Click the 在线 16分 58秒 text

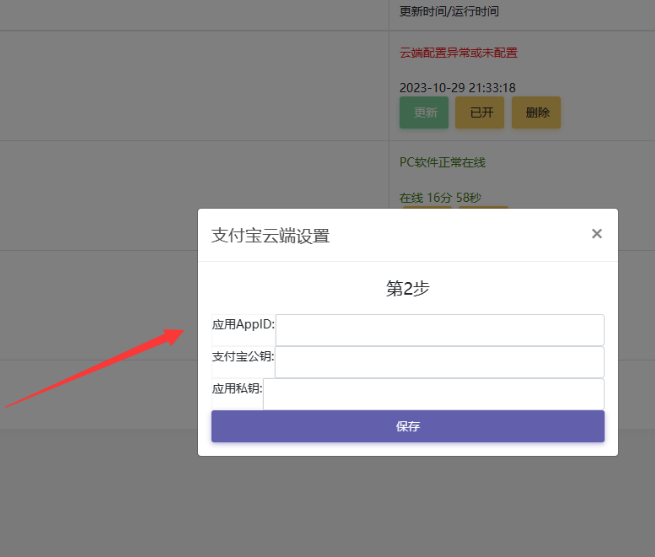point(440,197)
